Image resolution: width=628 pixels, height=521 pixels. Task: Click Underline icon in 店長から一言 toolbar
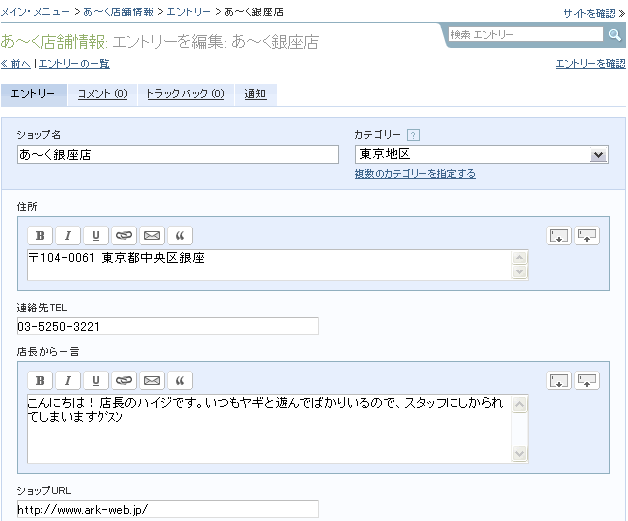(x=96, y=381)
